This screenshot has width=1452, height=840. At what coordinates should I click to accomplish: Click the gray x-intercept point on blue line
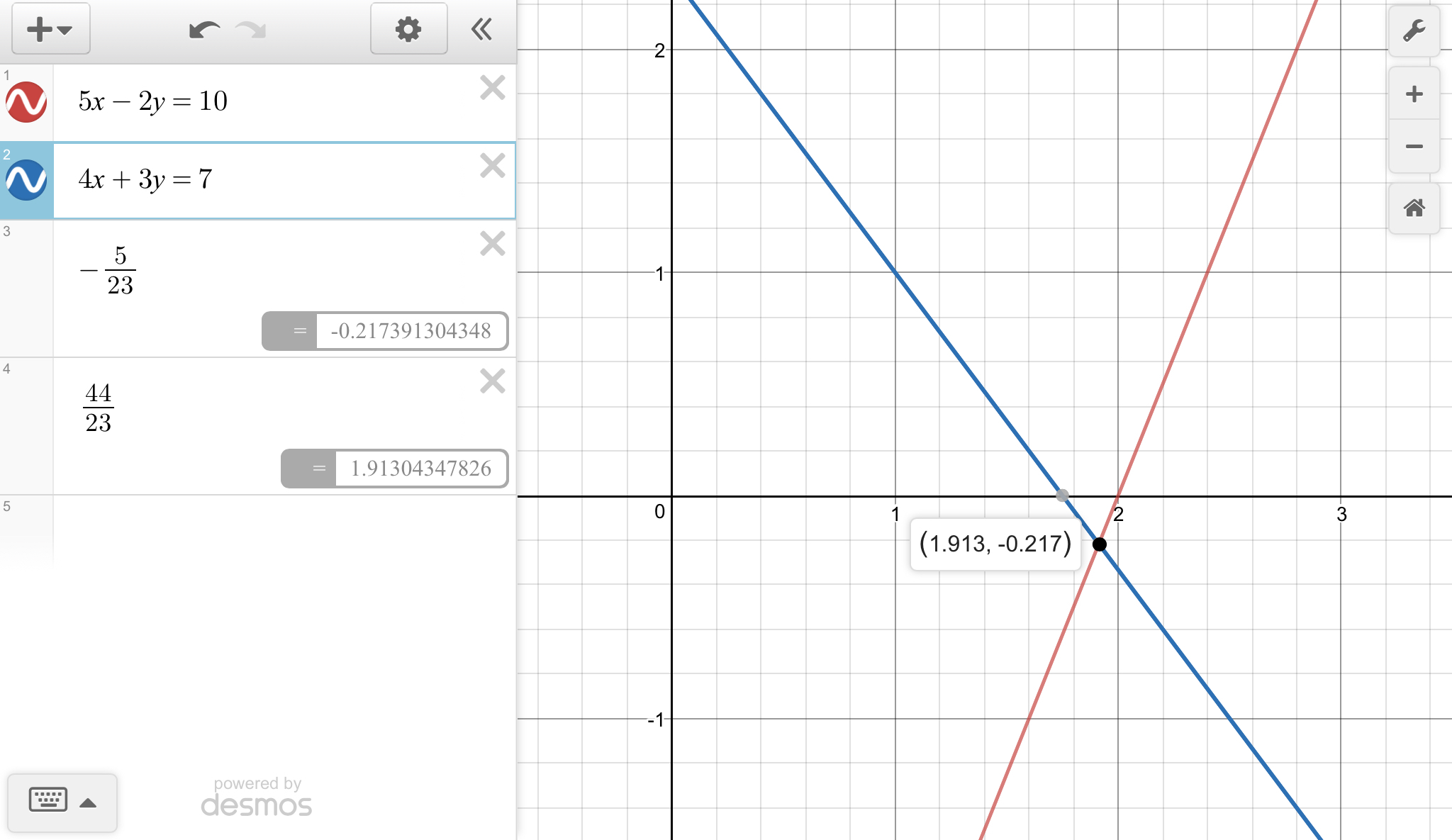[1062, 495]
